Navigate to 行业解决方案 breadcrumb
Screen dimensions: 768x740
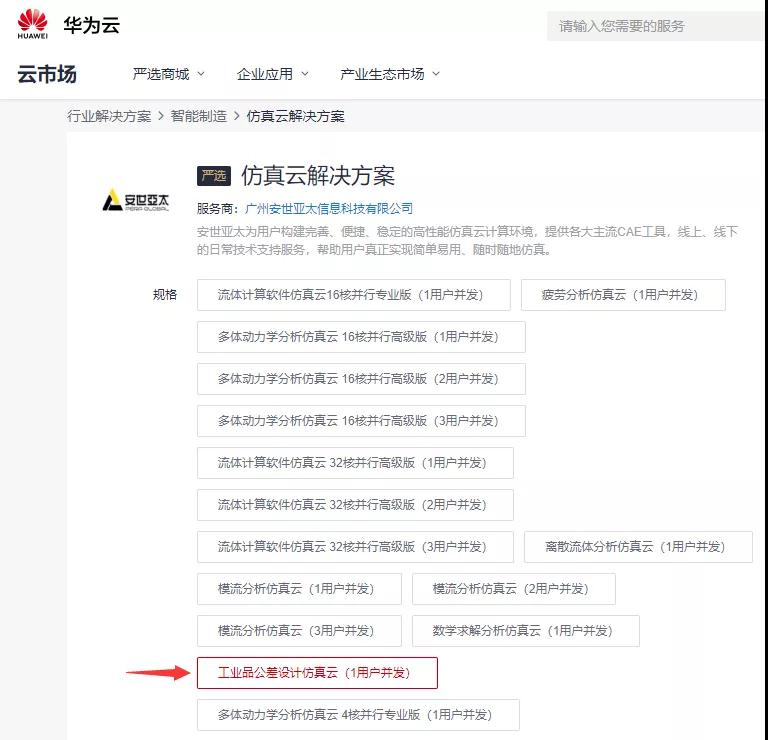109,116
